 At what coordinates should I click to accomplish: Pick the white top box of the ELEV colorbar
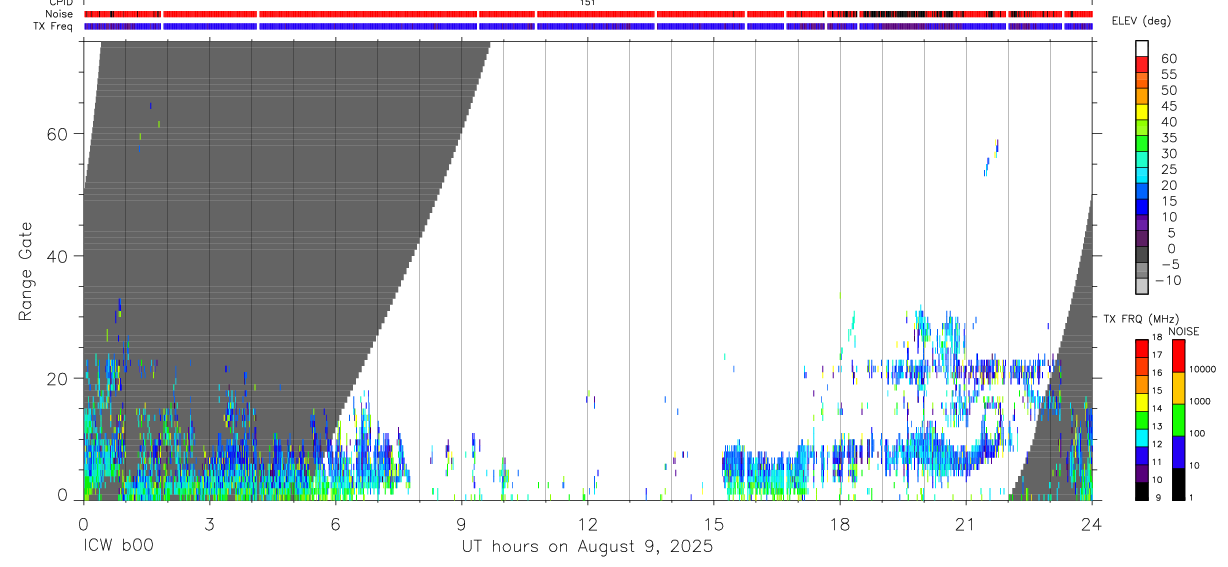click(x=1142, y=48)
